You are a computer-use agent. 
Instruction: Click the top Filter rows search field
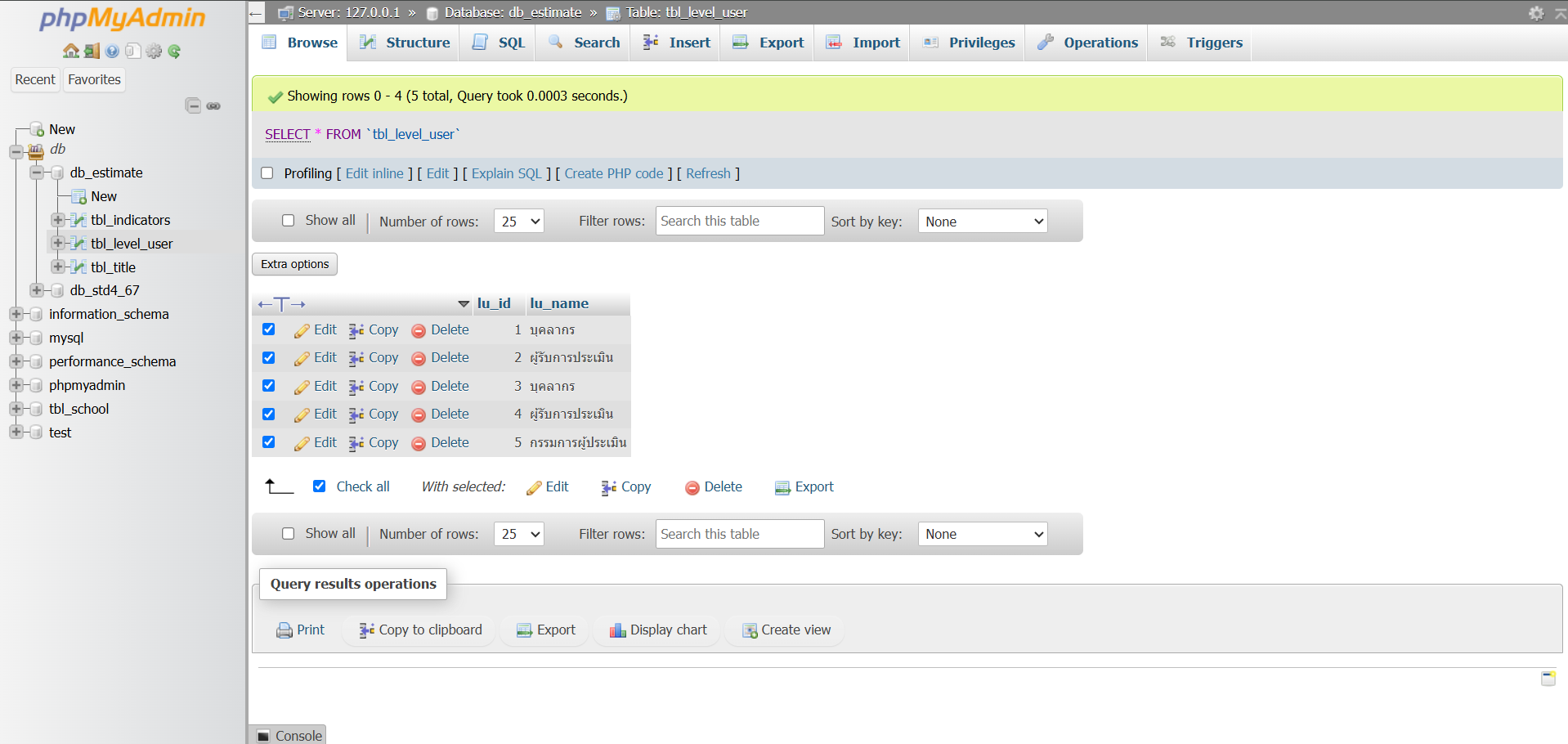tap(739, 221)
